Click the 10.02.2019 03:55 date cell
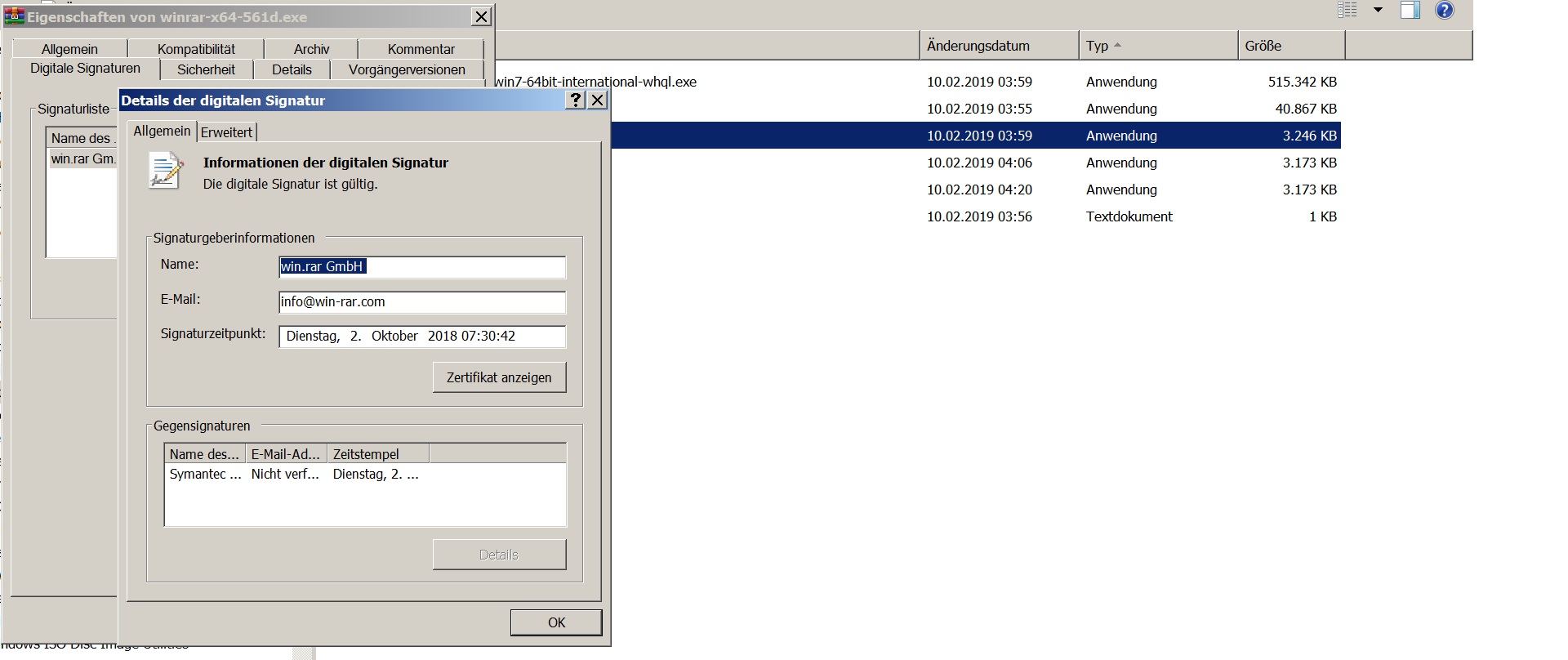This screenshot has width=1568, height=660. [979, 109]
